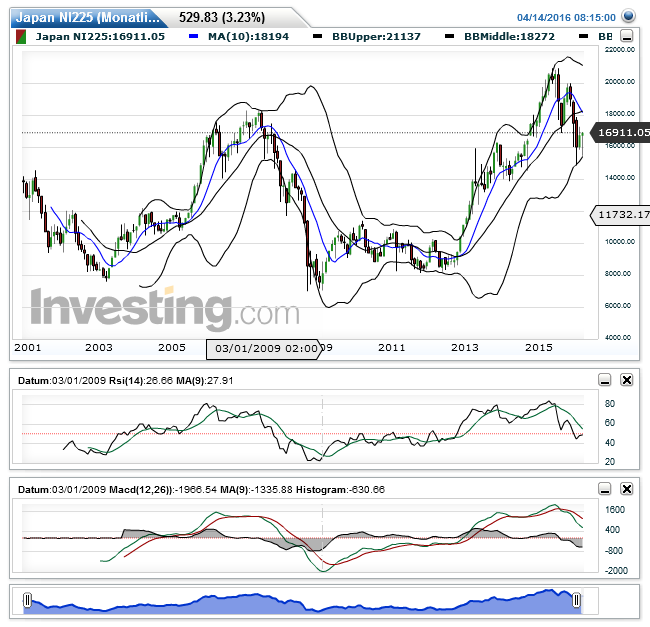The image size is (650, 627).
Task: Click the BBUpper legend marker
Action: [x=318, y=36]
